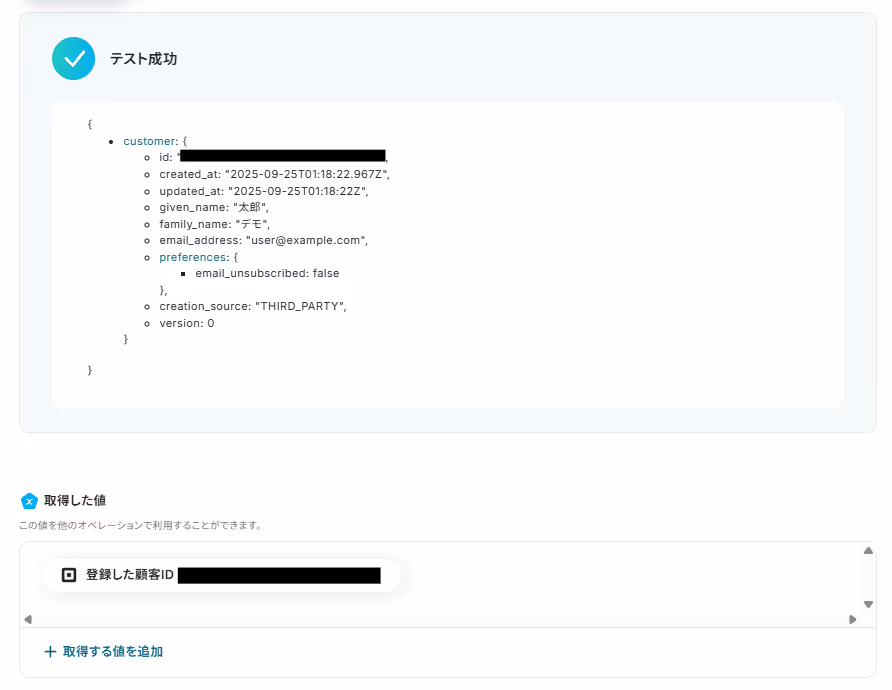Click the Square icon beside 登録した顧客ID
Screen dimensions: 892x690
coord(69,575)
